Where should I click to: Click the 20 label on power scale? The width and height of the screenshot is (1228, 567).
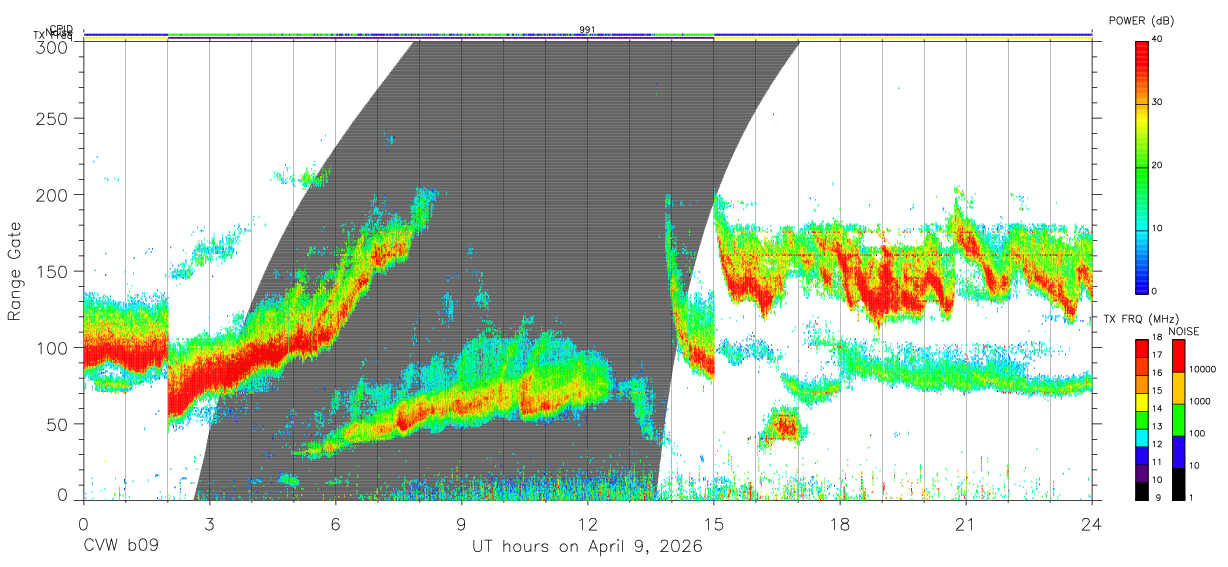(x=1158, y=166)
